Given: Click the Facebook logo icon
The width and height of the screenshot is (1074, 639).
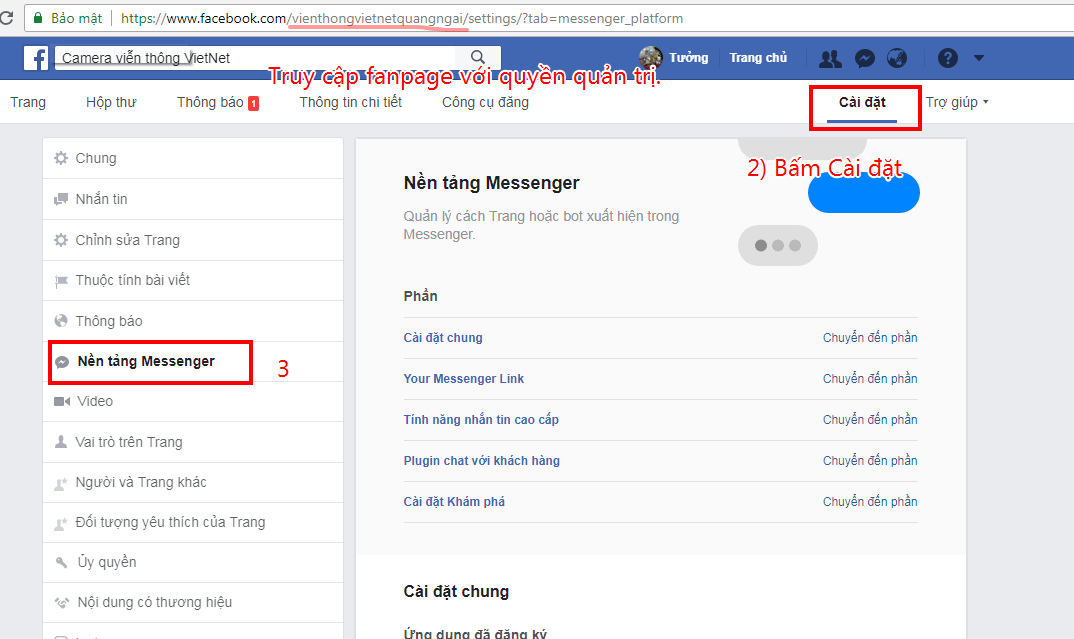Looking at the screenshot, I should click(36, 58).
